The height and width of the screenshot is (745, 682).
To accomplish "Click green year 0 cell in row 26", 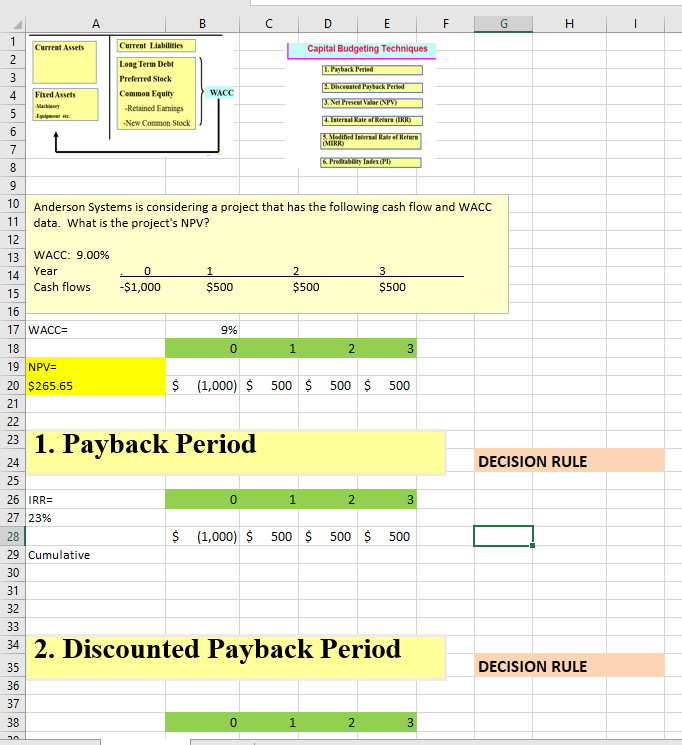I will (x=202, y=499).
